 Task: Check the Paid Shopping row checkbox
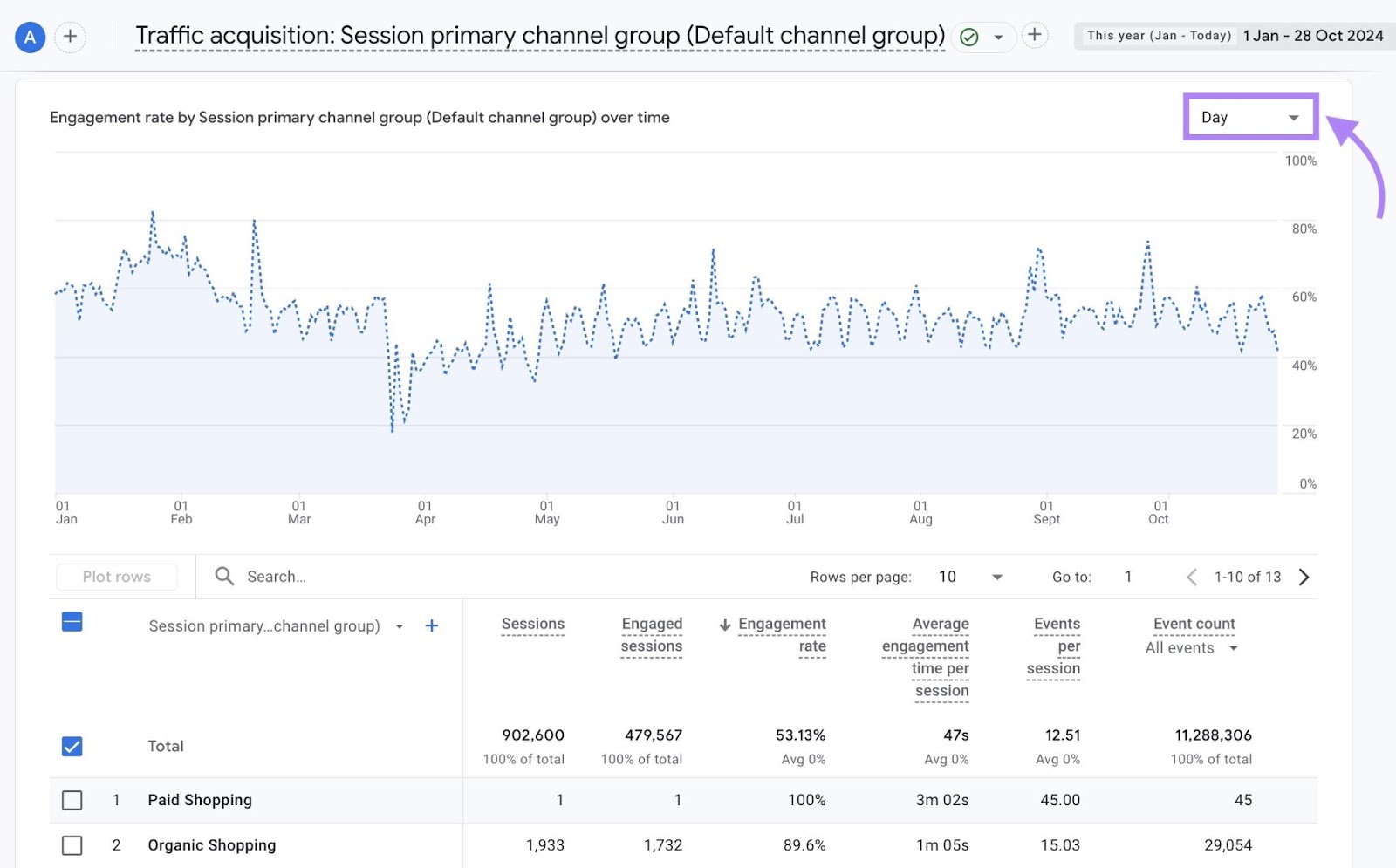[72, 800]
